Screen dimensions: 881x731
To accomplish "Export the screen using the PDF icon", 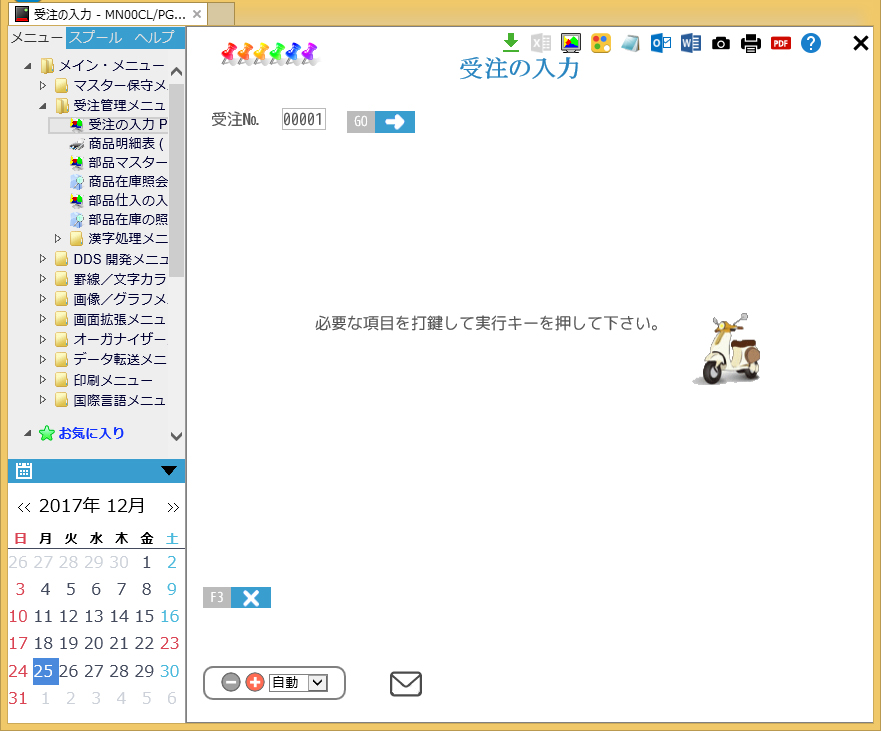I will pos(781,44).
